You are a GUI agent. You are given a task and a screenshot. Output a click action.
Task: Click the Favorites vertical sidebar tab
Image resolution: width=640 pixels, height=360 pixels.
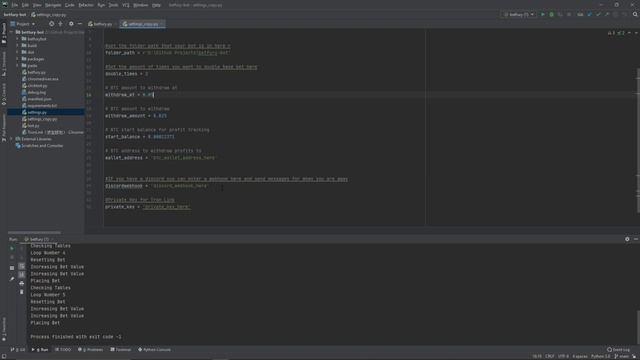[4, 329]
